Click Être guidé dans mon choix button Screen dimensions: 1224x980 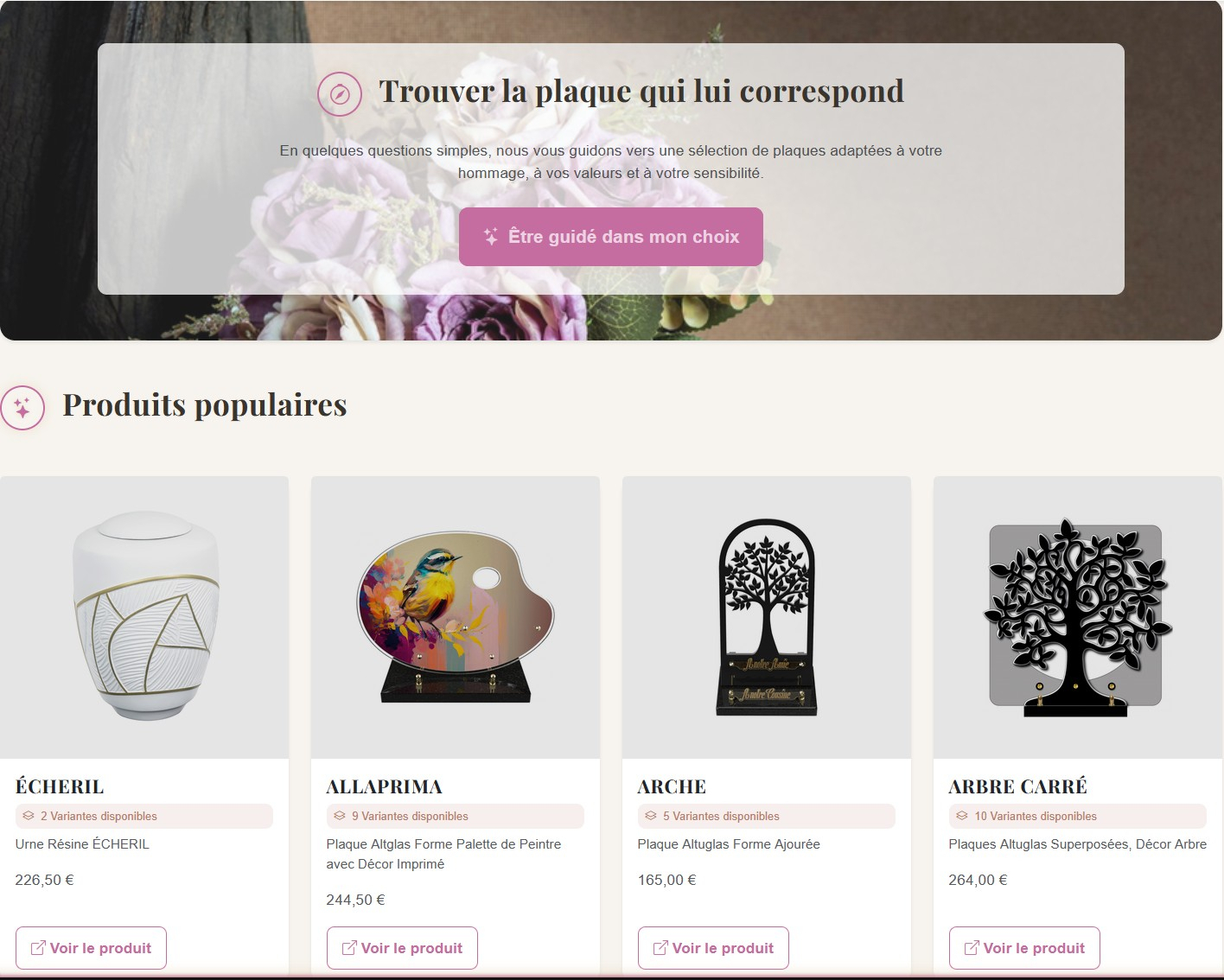(611, 237)
